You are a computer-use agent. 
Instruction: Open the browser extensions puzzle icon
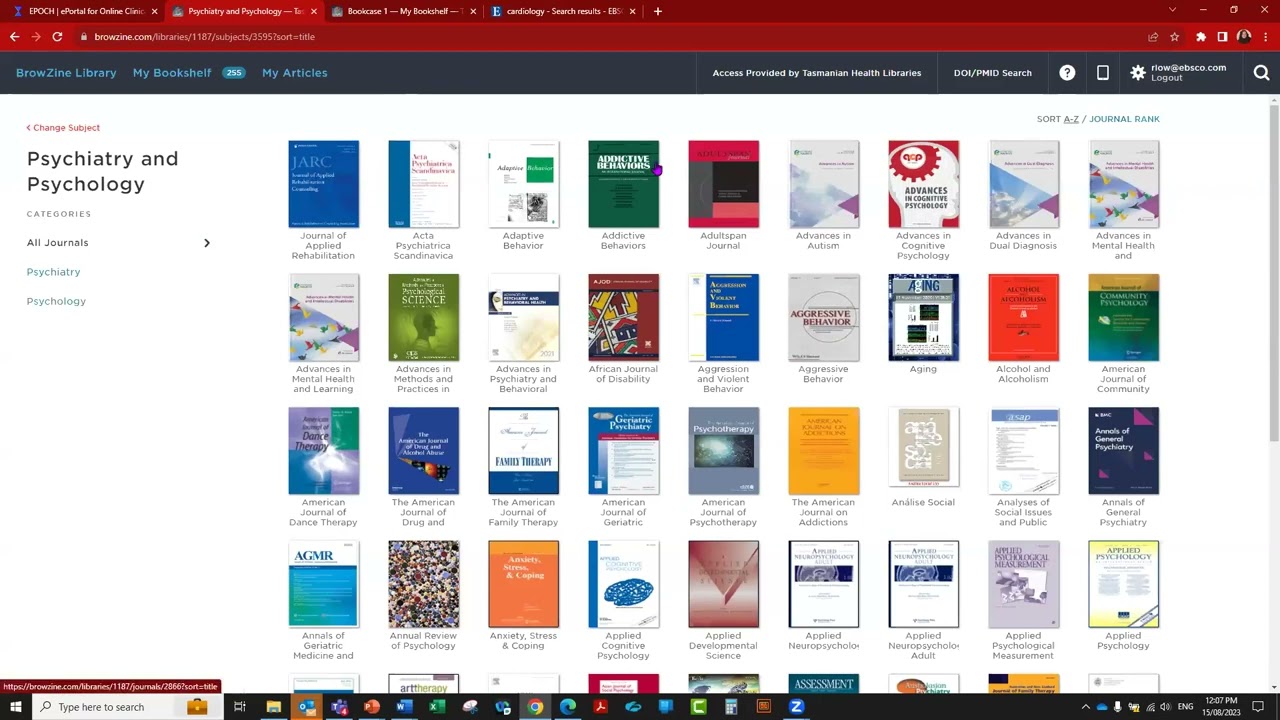tap(1201, 37)
